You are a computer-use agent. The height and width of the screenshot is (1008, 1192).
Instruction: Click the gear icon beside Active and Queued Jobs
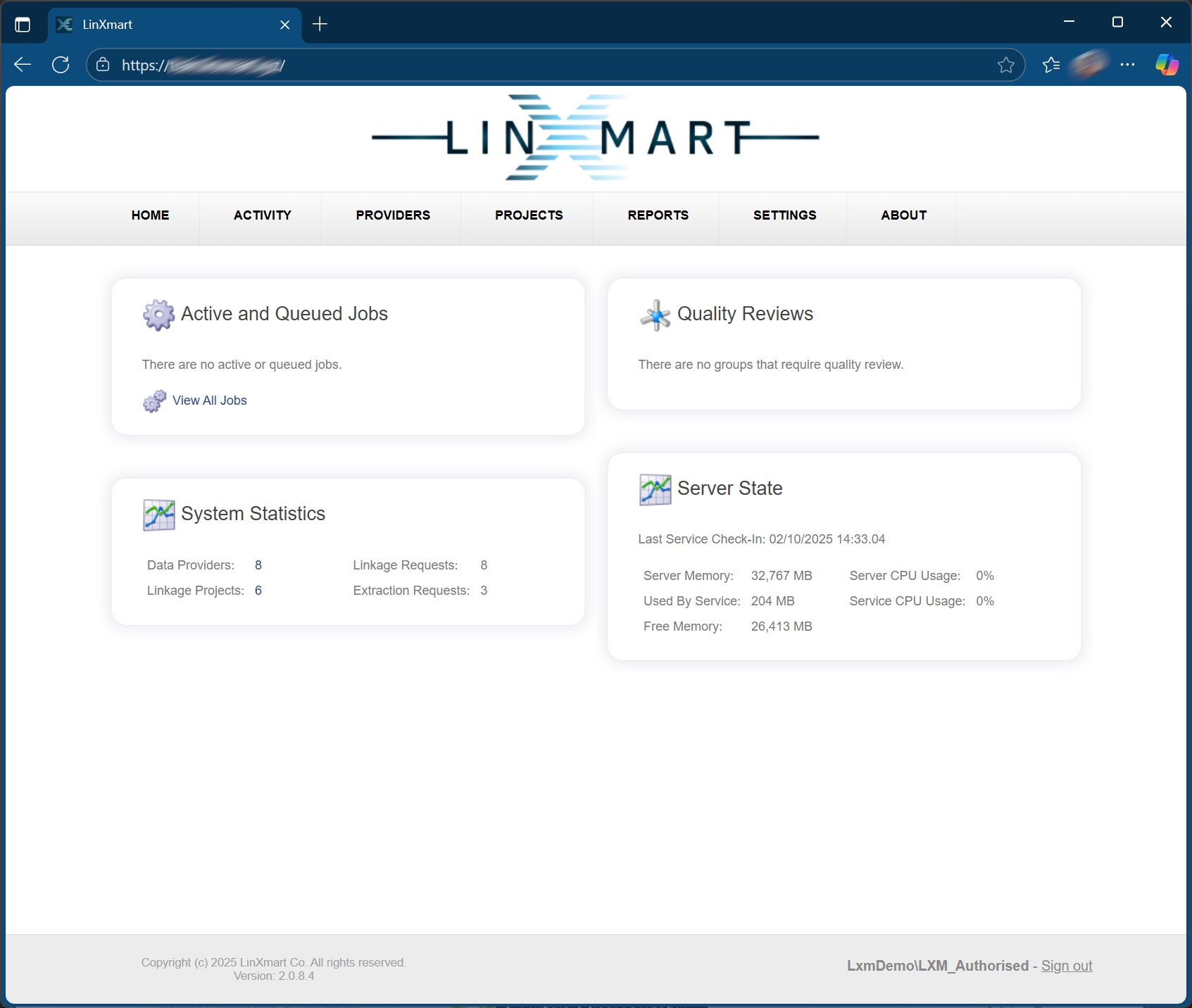158,315
